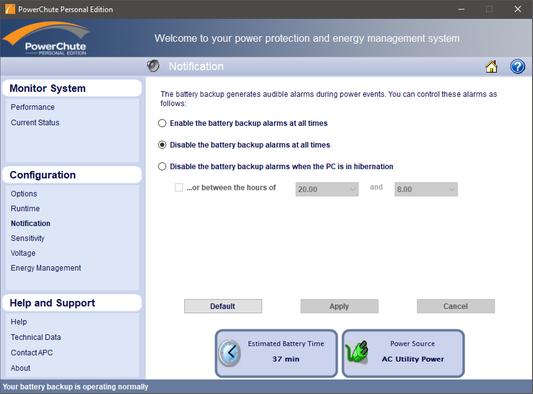Click the Home house icon
533x394 pixels.
pyautogui.click(x=491, y=67)
